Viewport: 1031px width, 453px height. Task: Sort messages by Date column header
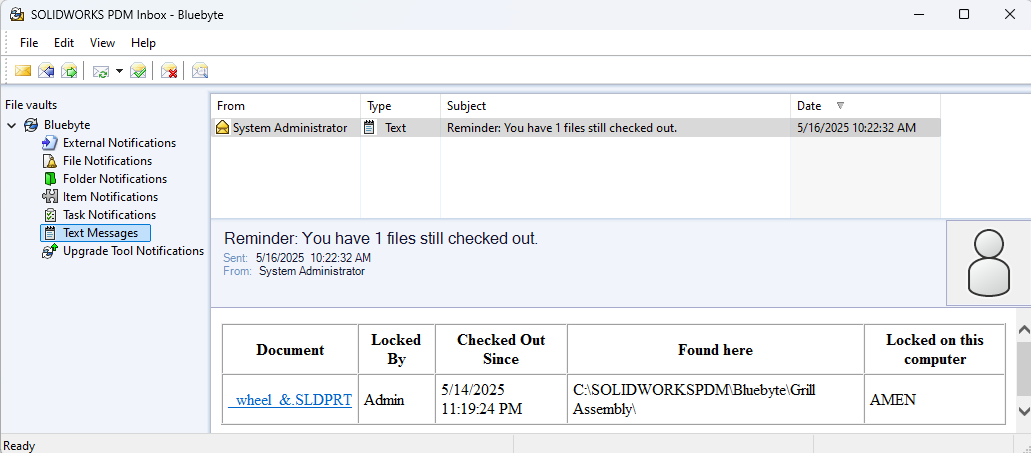pos(865,106)
